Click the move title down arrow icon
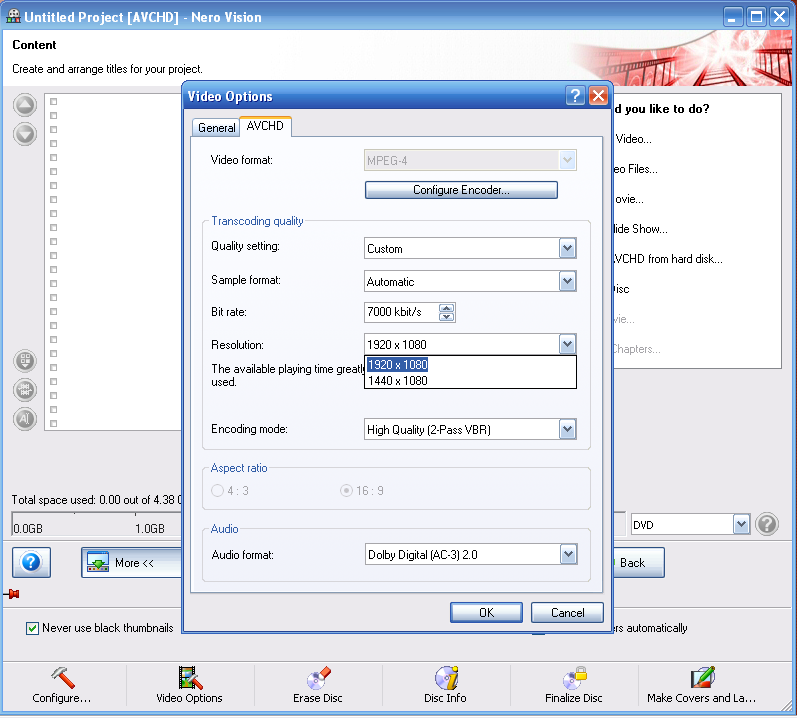 [25, 134]
